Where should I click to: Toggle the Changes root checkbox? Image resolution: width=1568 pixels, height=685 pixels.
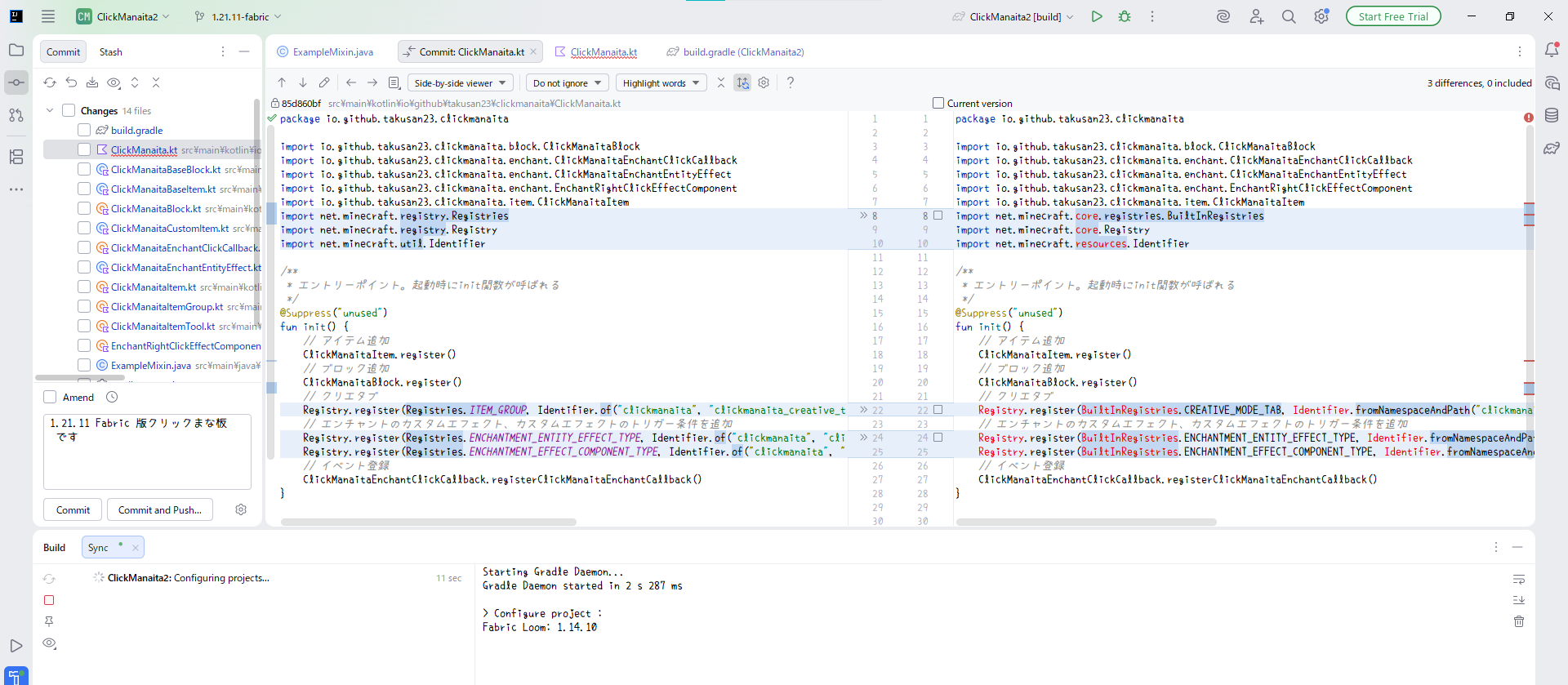point(69,110)
